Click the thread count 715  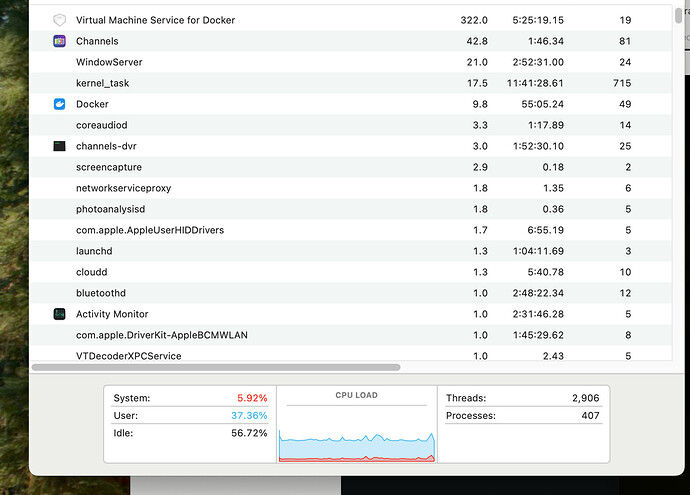[622, 83]
